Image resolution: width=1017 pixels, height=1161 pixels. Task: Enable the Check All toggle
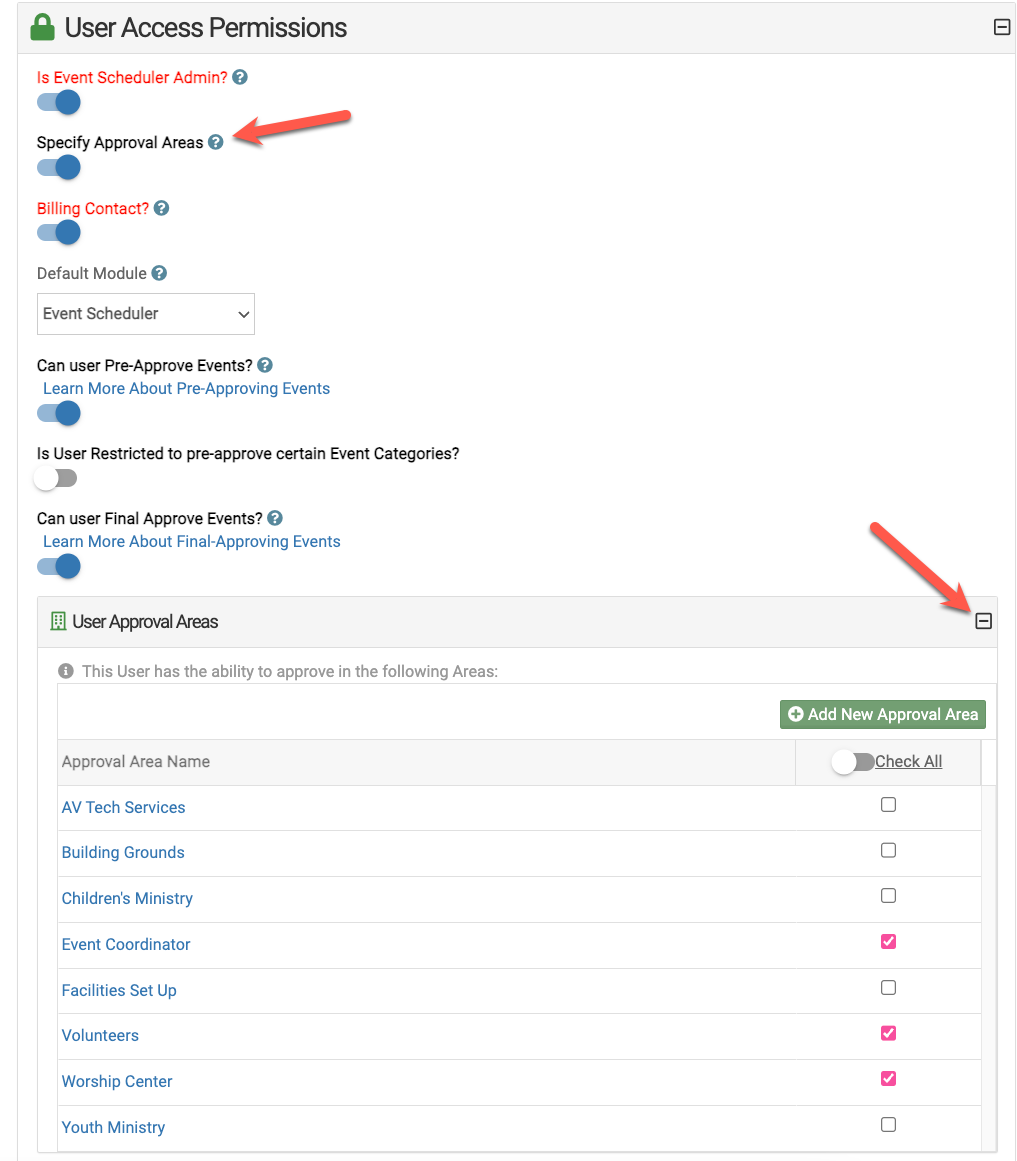853,761
